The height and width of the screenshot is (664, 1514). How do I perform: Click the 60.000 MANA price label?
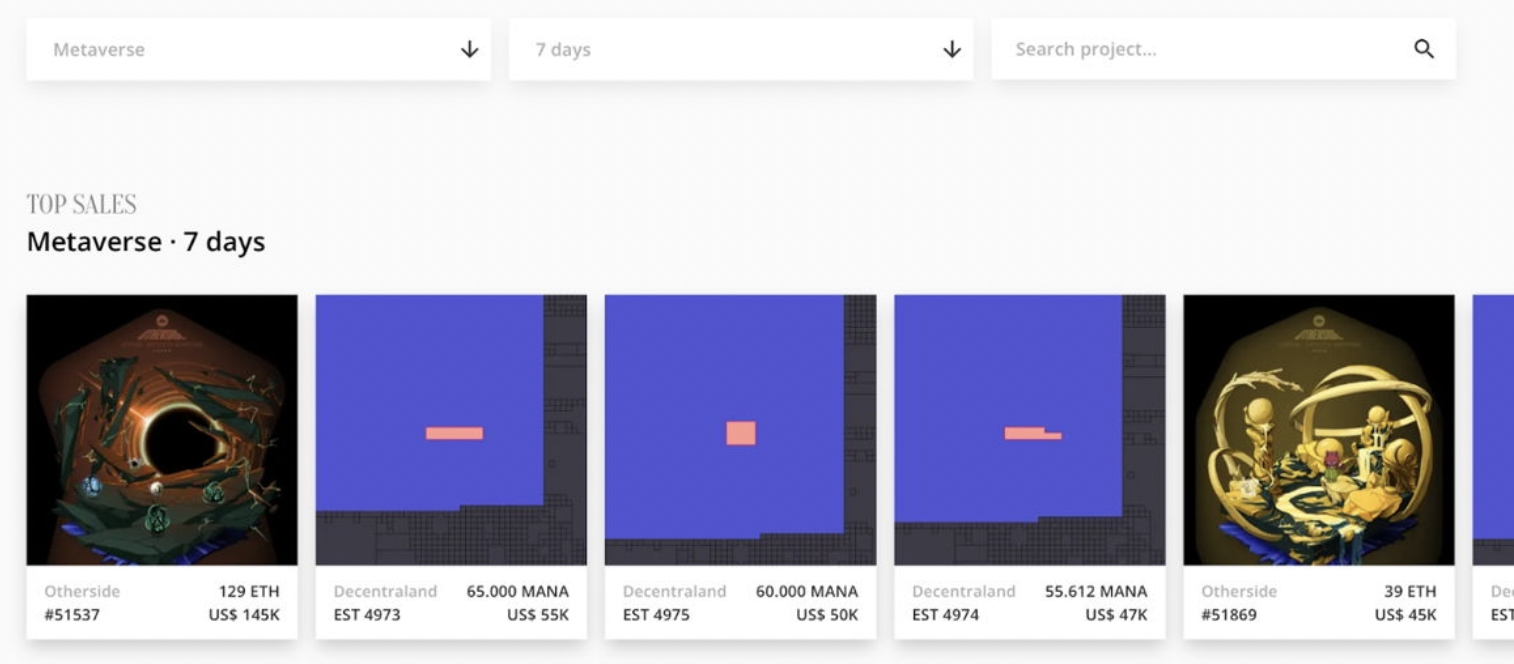point(806,591)
